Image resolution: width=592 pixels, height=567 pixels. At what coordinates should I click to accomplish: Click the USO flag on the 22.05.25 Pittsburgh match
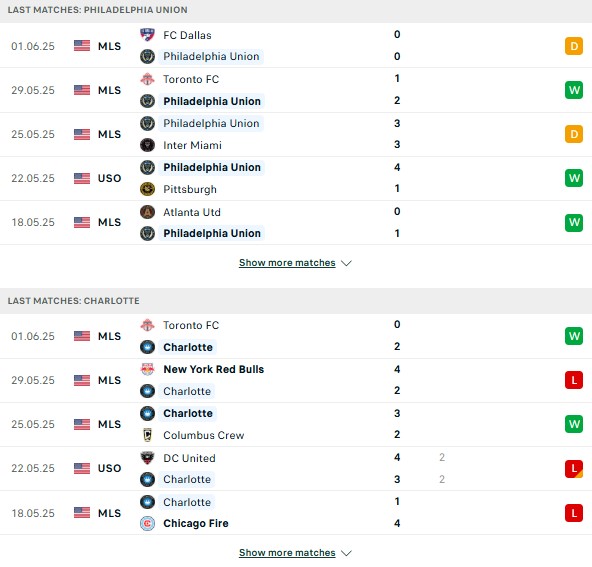tap(82, 178)
